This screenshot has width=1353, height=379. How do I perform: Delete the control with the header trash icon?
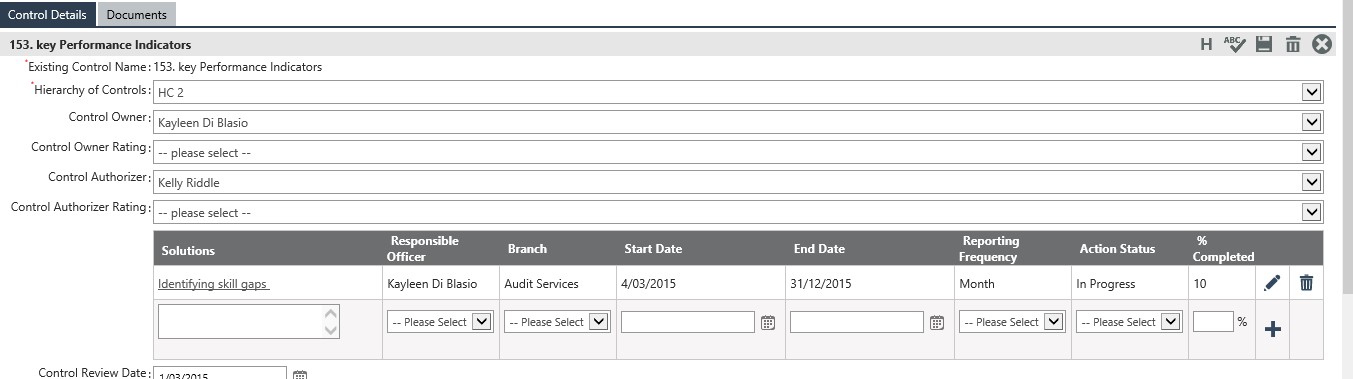[x=1293, y=44]
